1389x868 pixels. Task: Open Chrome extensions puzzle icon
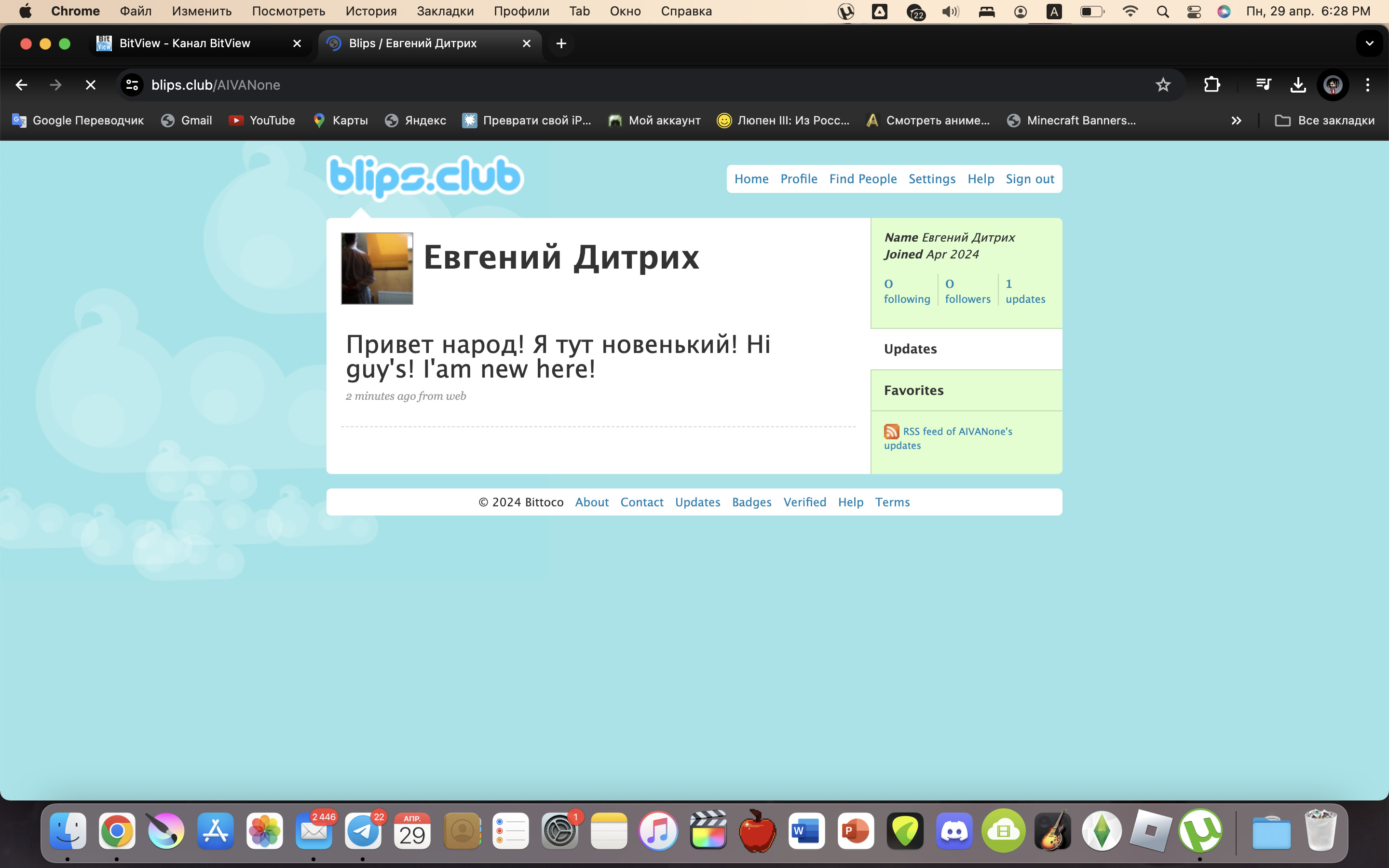coord(1212,85)
